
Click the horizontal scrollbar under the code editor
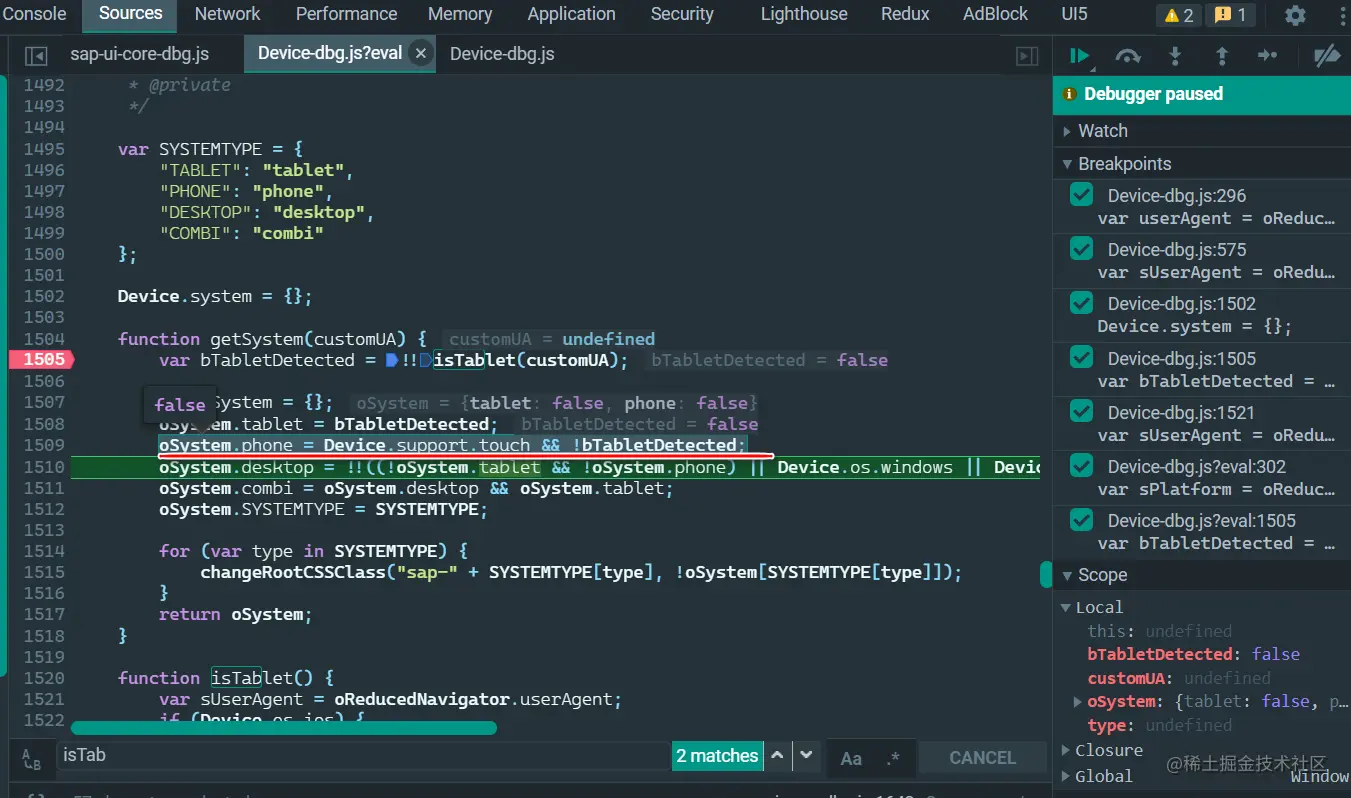(x=284, y=728)
